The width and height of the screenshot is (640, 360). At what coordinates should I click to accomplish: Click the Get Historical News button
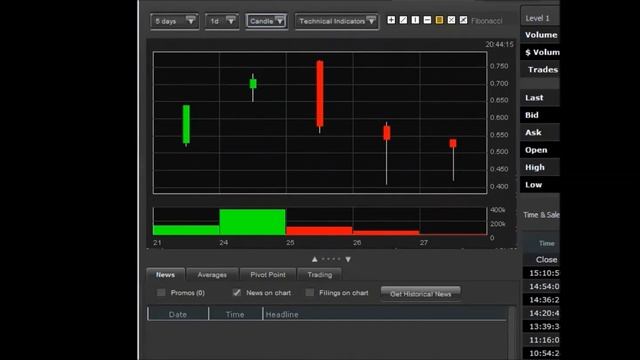click(420, 294)
